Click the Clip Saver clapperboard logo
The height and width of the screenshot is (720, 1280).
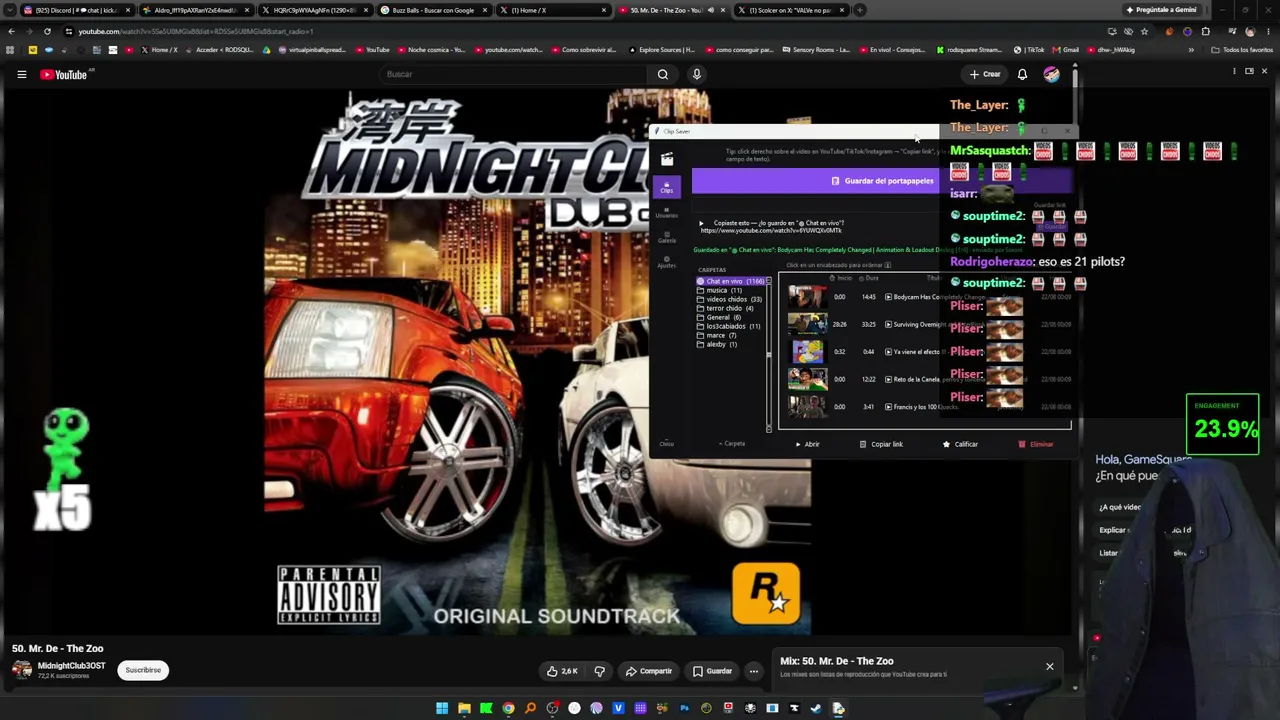coord(667,159)
